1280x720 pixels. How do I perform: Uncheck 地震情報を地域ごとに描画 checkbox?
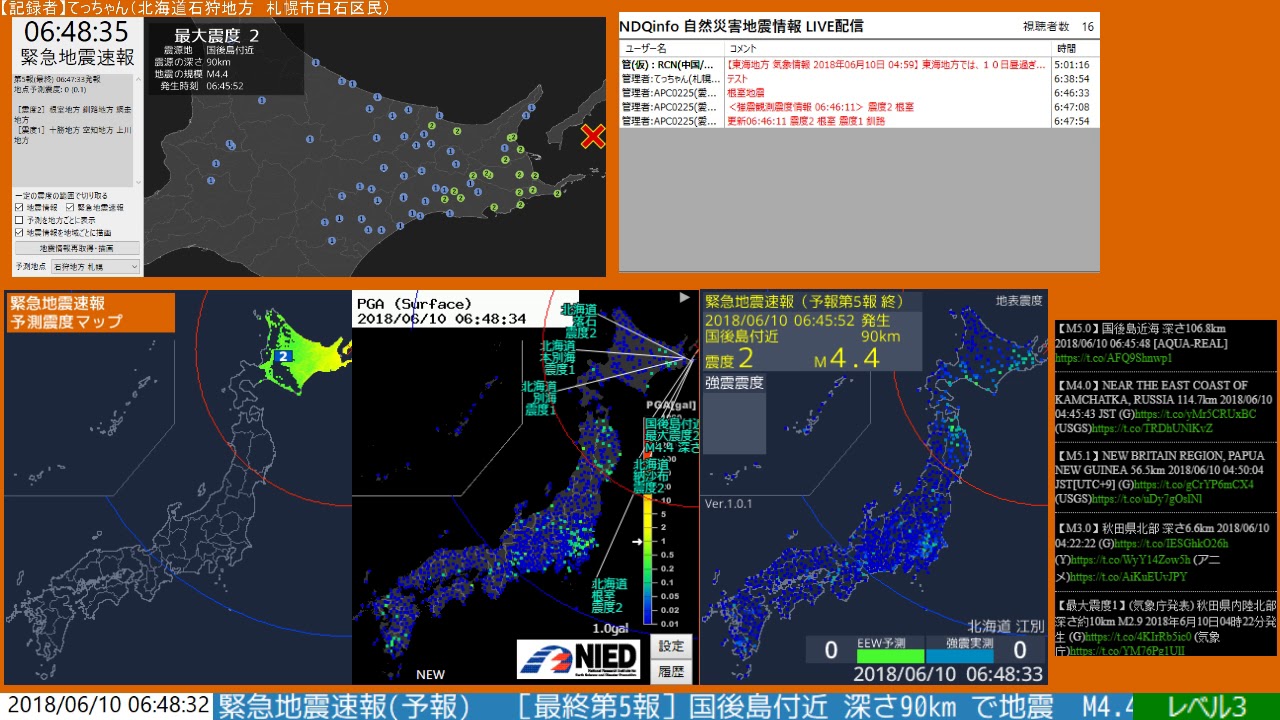pyautogui.click(x=19, y=232)
